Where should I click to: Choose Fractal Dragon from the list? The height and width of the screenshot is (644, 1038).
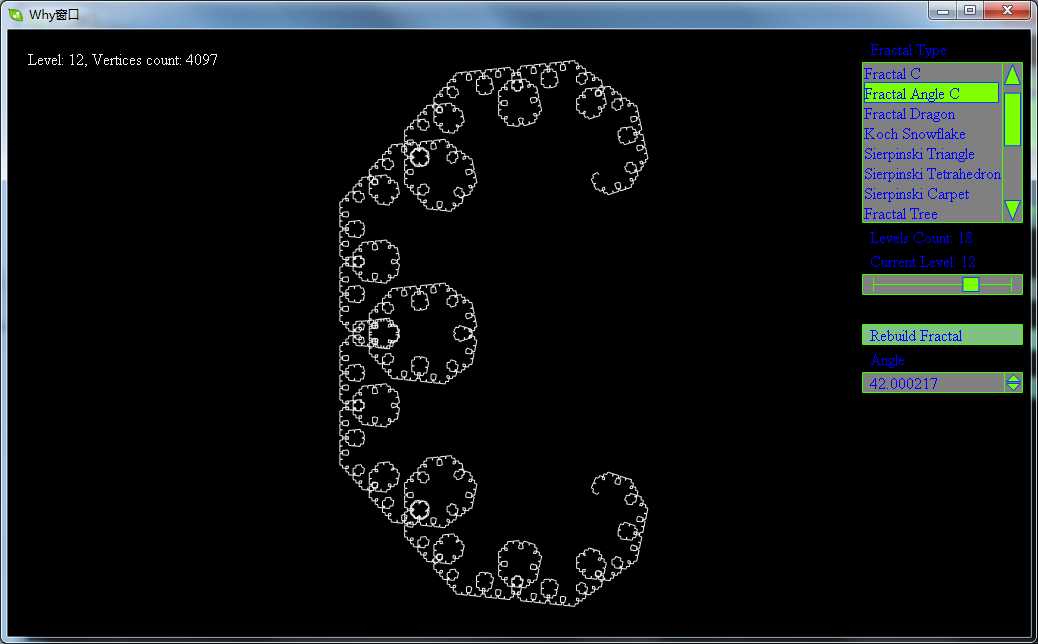[x=931, y=114]
